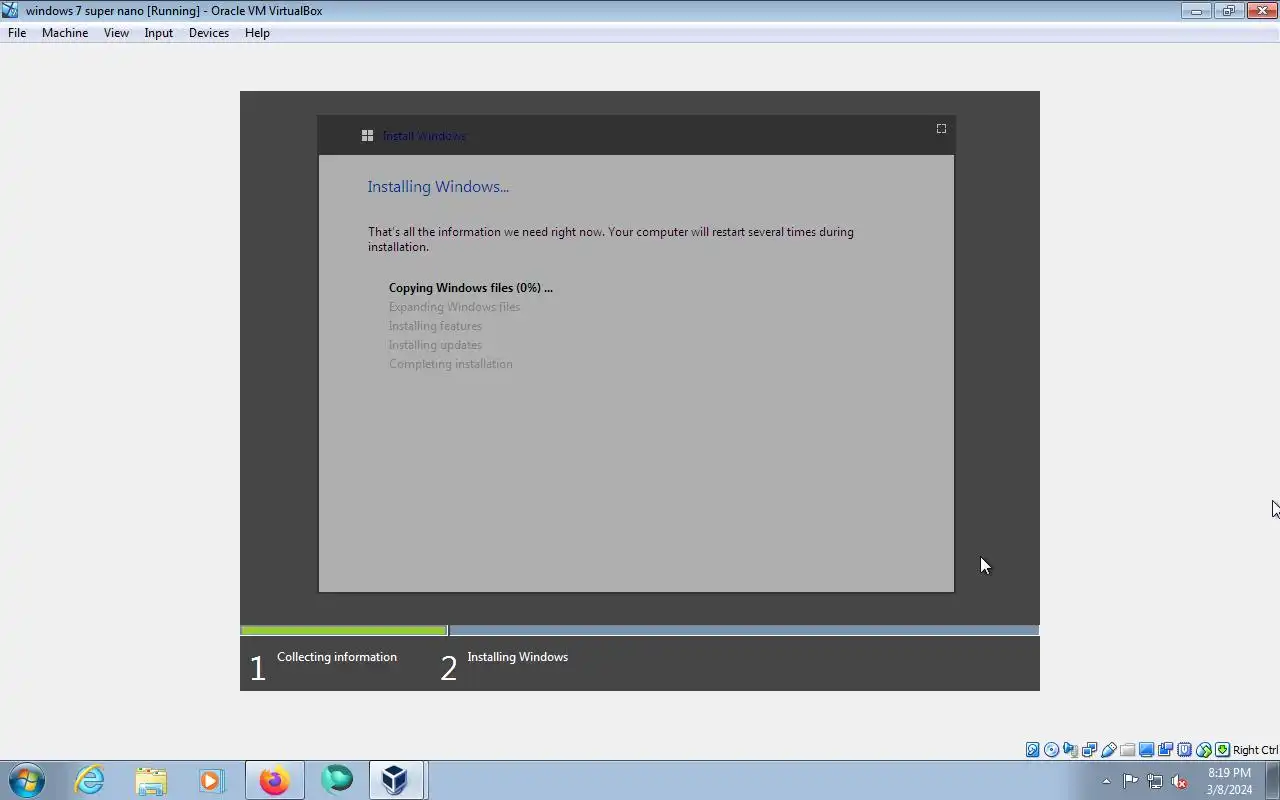1280x800 pixels.
Task: Switch to Firefox on the taskbar
Action: pos(274,780)
